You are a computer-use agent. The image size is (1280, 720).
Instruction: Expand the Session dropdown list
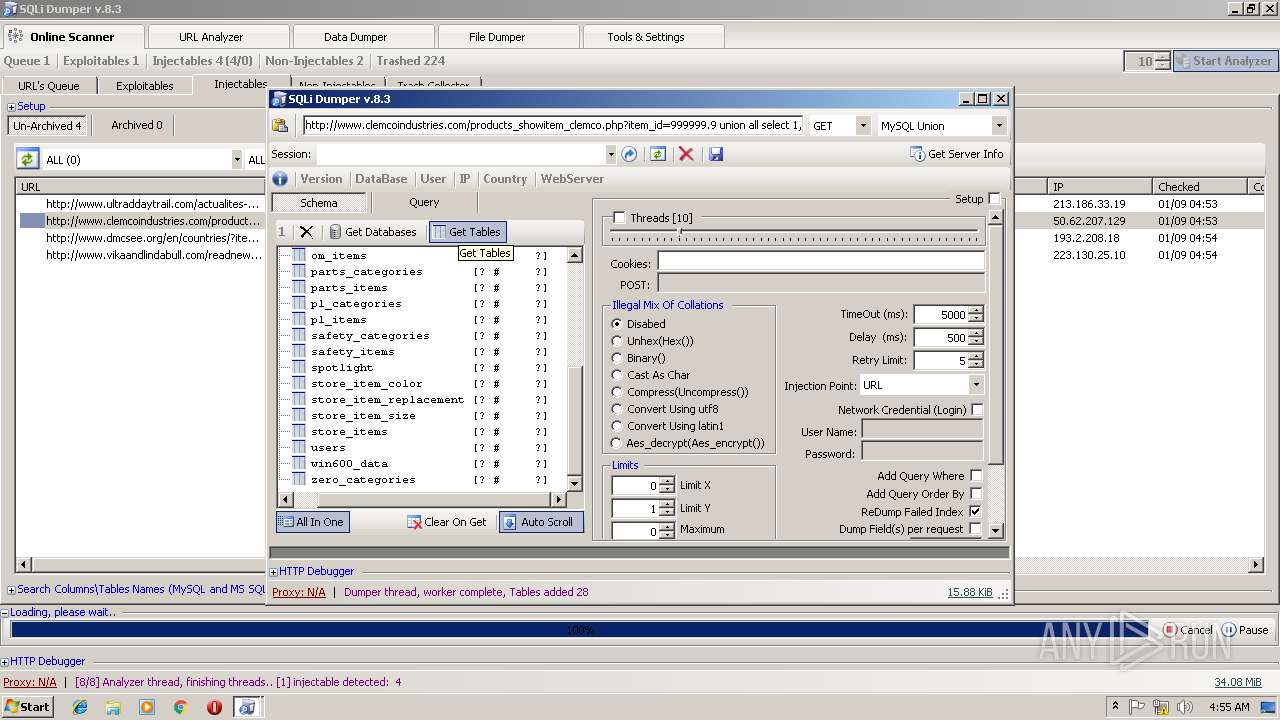(x=610, y=154)
